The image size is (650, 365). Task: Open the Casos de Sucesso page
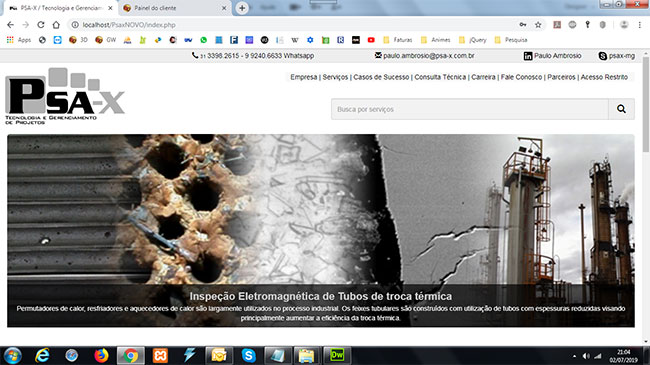pyautogui.click(x=381, y=77)
